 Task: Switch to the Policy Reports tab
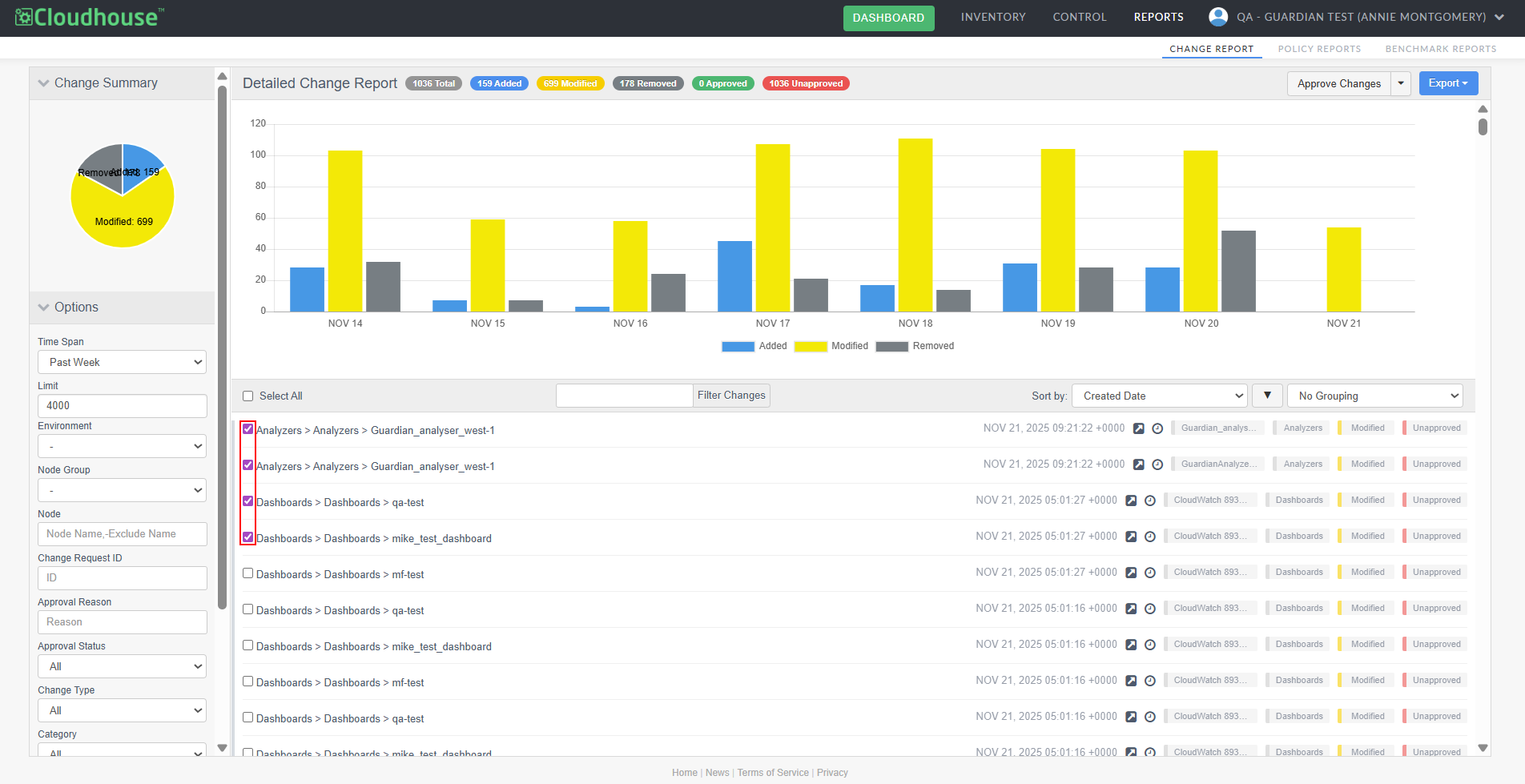1319,49
